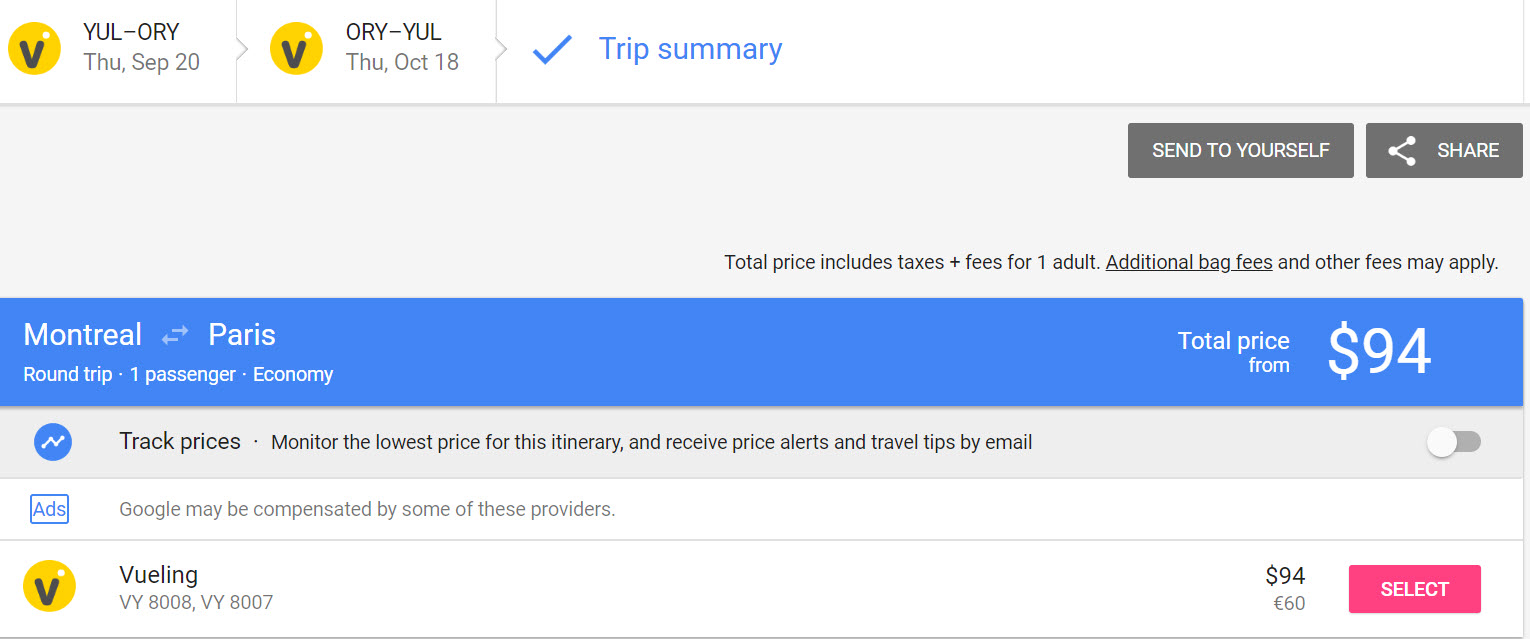Click the $94 total price in blue header

click(x=1378, y=352)
